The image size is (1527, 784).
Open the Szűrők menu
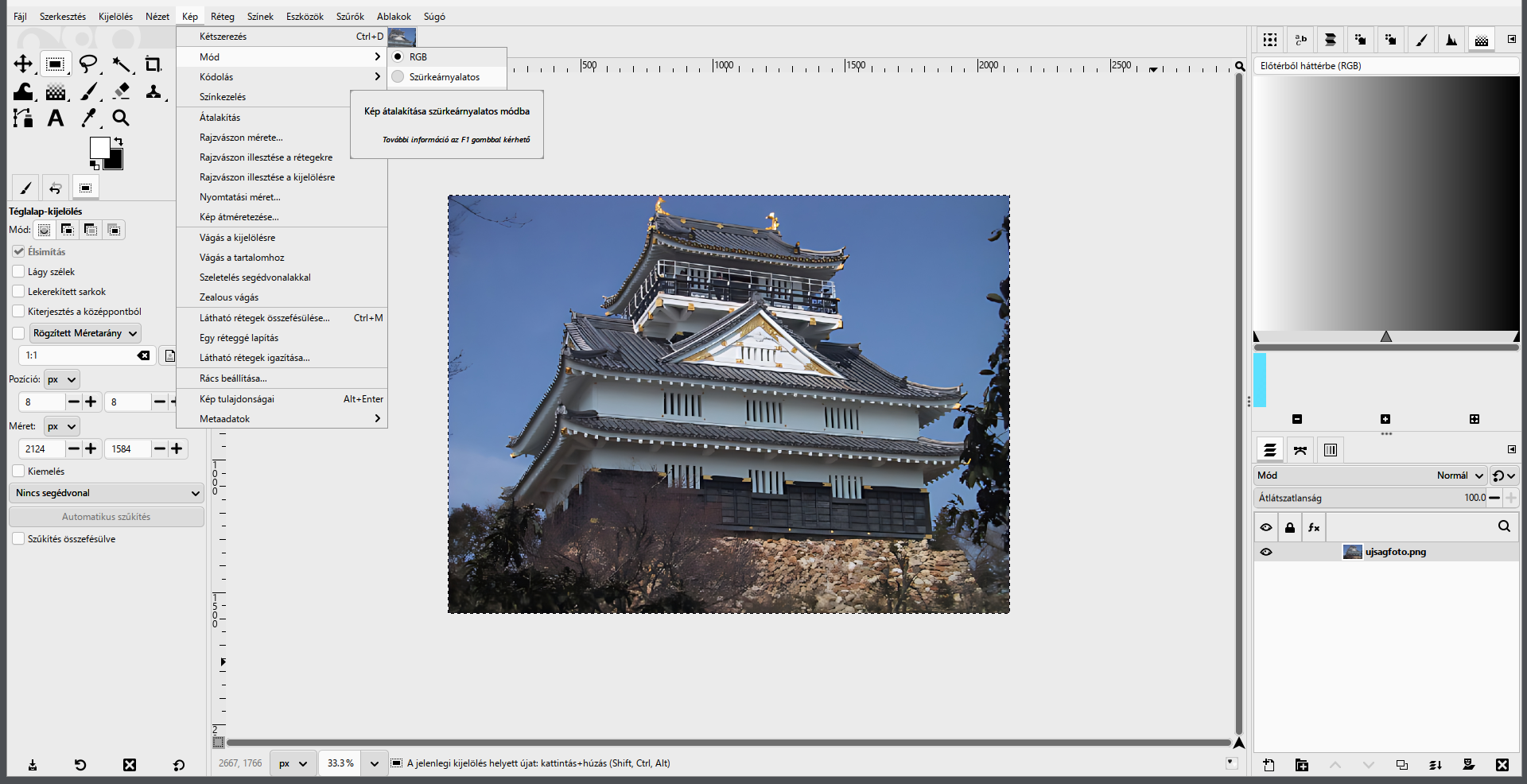click(350, 16)
